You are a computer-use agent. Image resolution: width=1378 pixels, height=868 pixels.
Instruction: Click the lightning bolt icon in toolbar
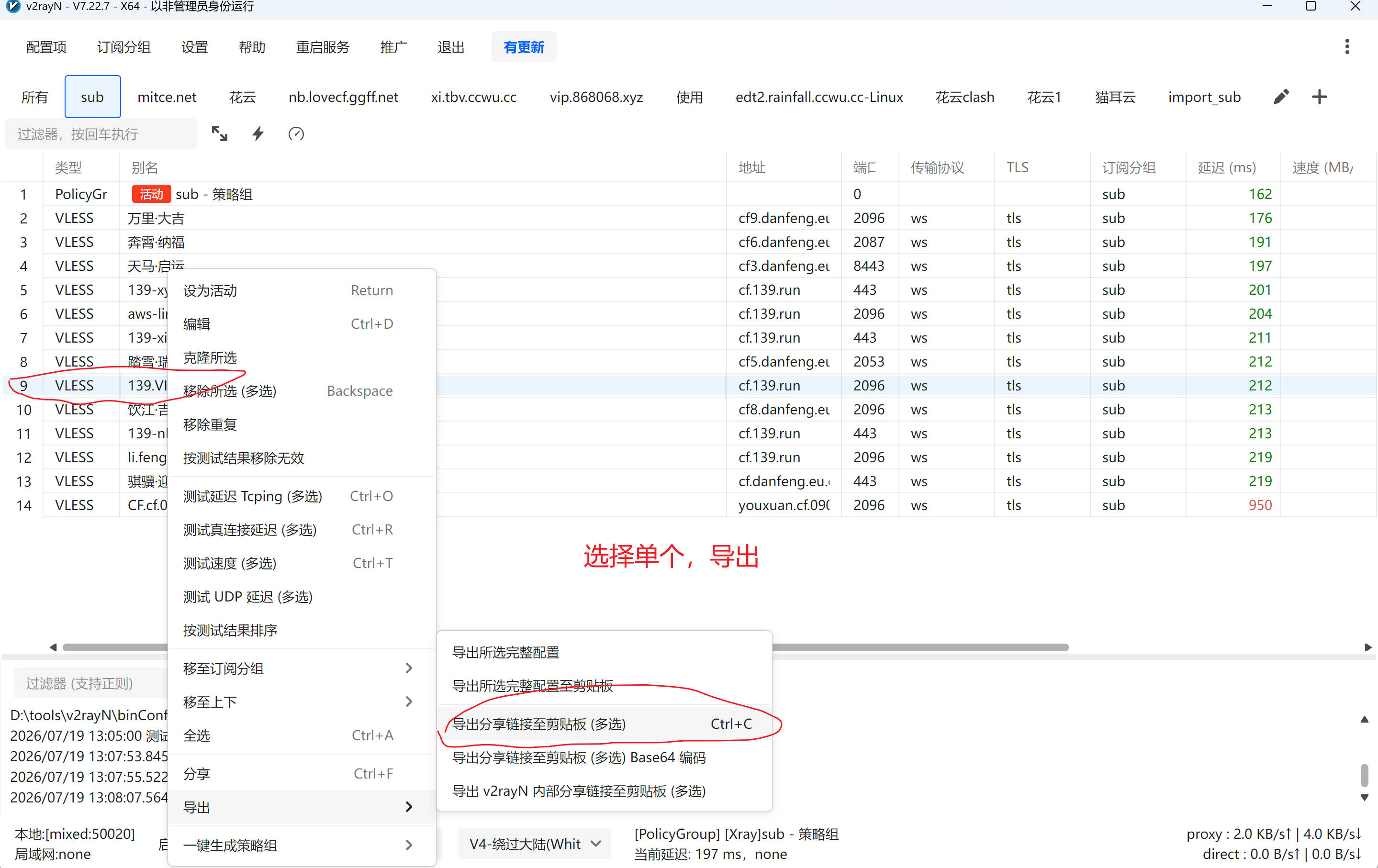258,134
